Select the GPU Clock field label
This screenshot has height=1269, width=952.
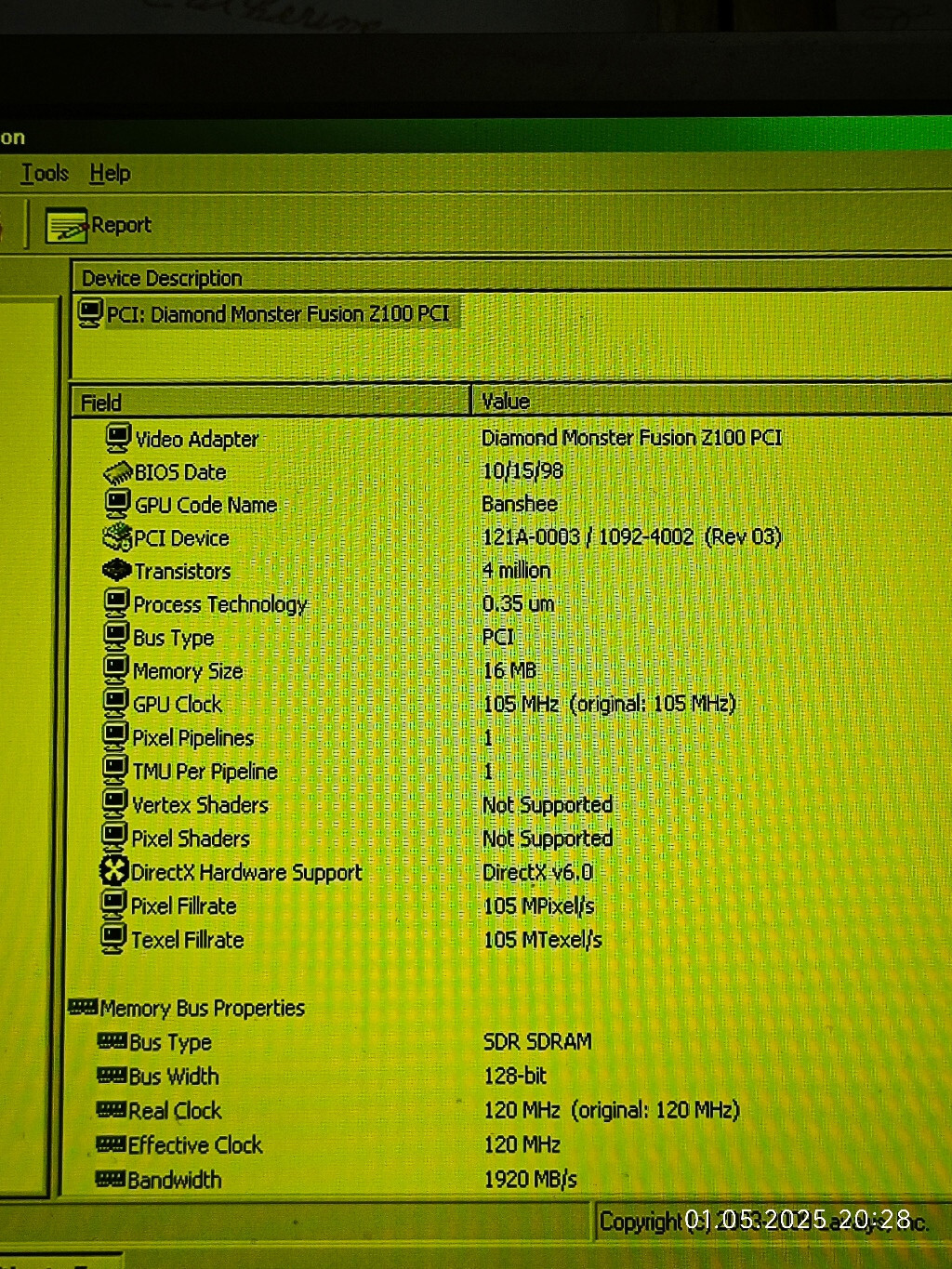click(x=178, y=705)
